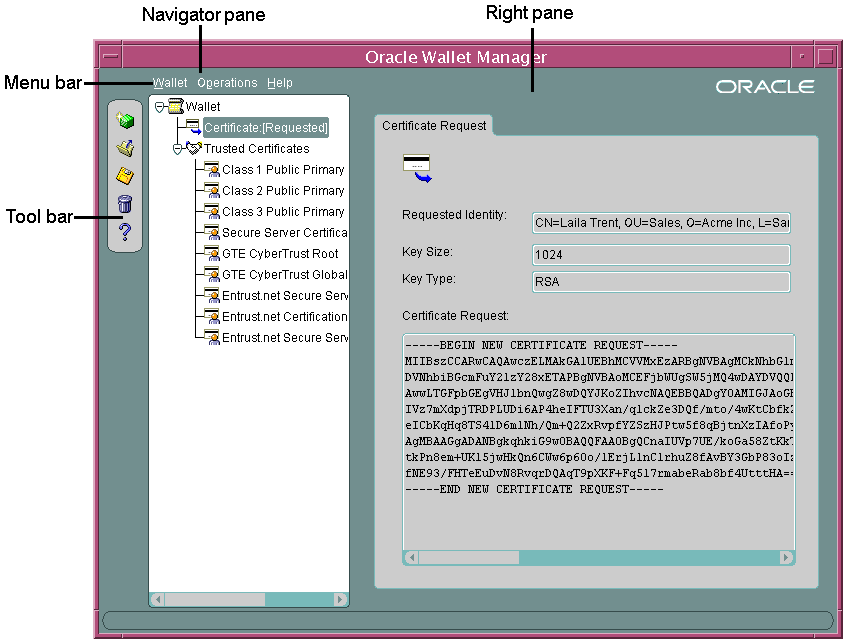
Task: Click the New Wallet toolbar icon
Action: tap(125, 120)
